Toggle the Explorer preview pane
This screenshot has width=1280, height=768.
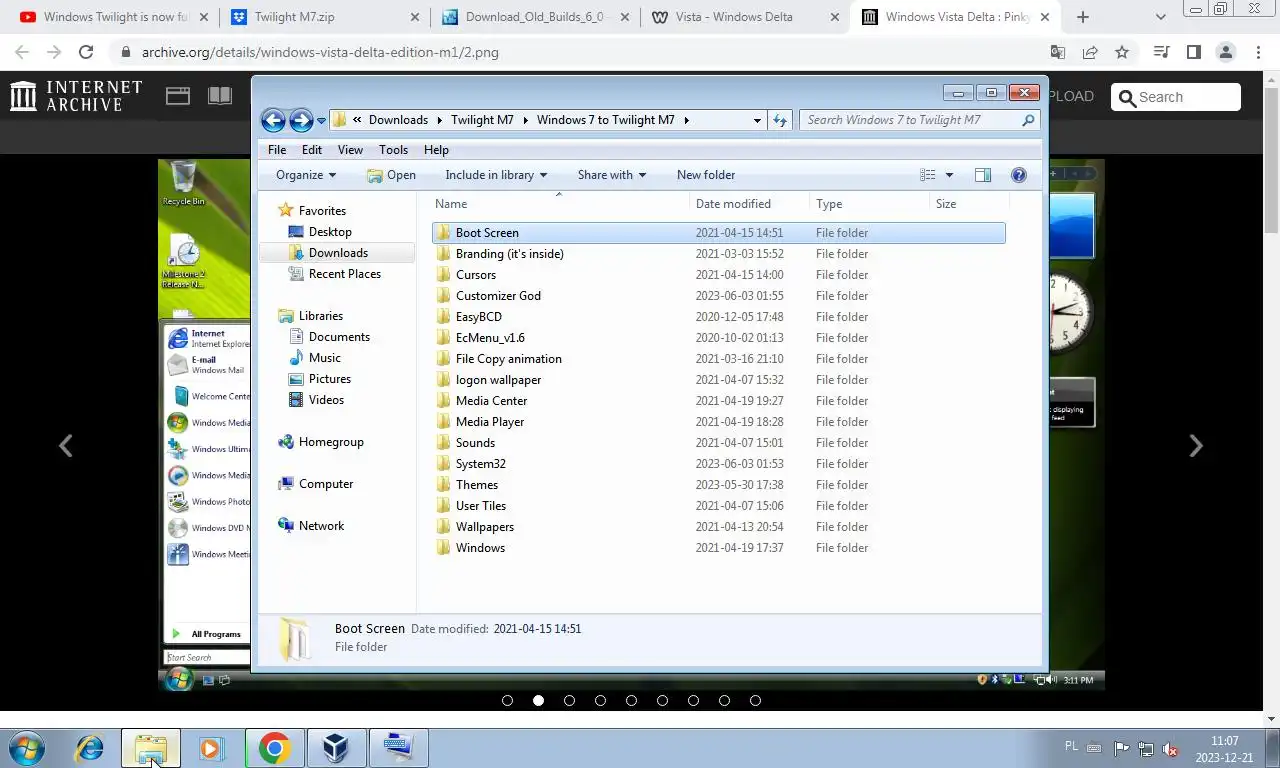pyautogui.click(x=983, y=175)
